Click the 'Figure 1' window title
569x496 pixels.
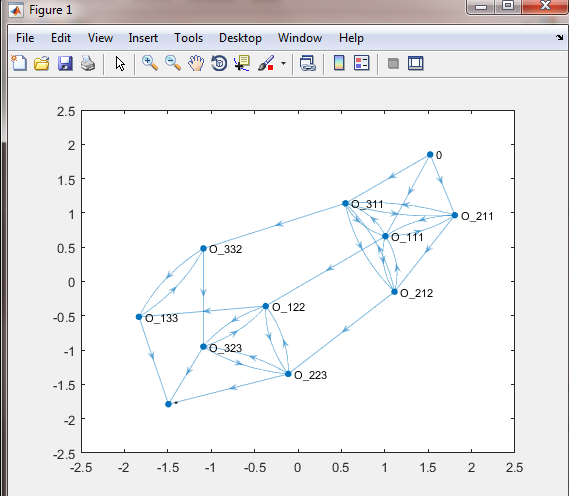click(x=51, y=10)
